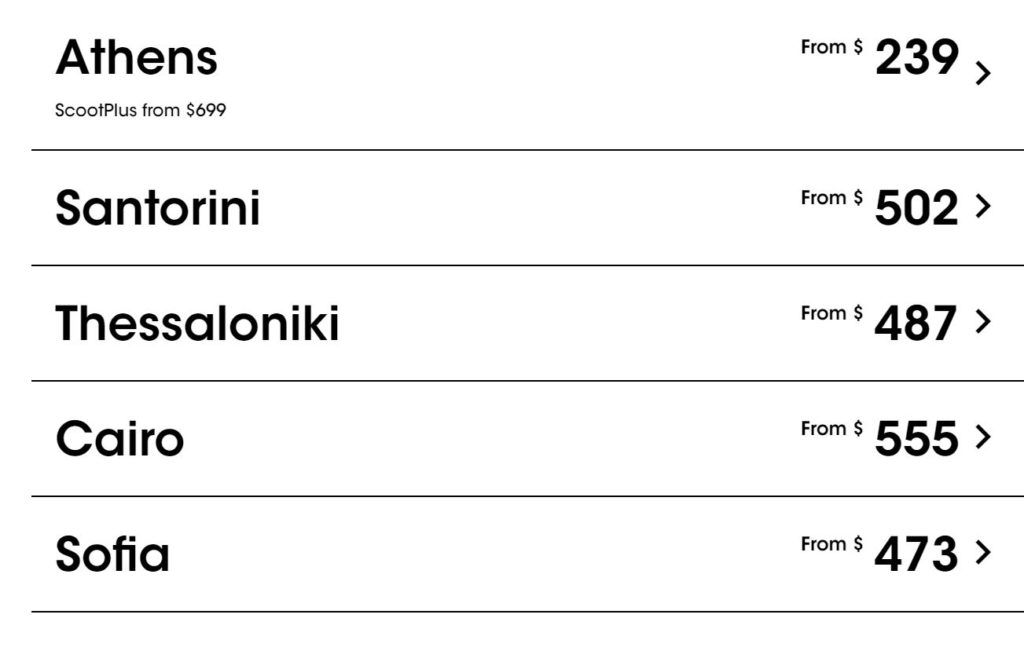Viewport: 1024px width, 662px height.
Task: Click the chevron arrow in Santorini row
Action: click(983, 206)
